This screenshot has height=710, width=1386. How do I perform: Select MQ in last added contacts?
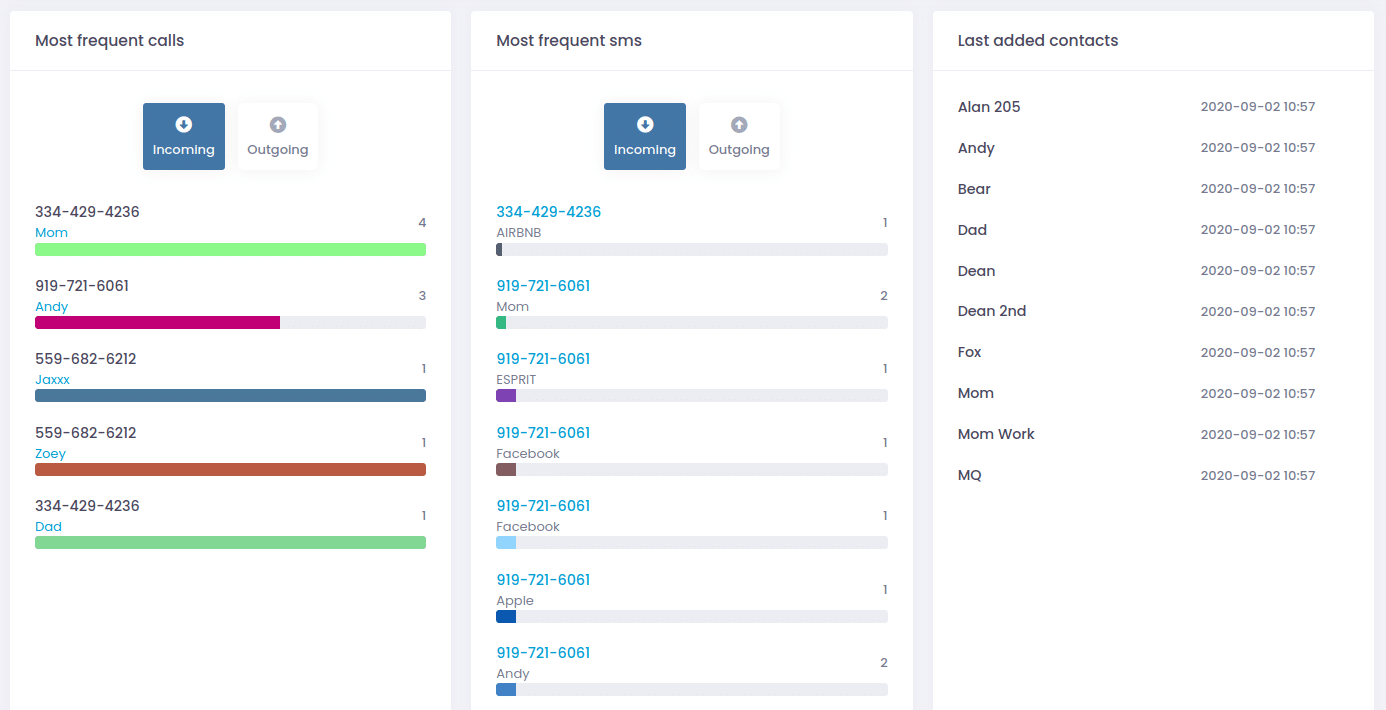[x=970, y=475]
